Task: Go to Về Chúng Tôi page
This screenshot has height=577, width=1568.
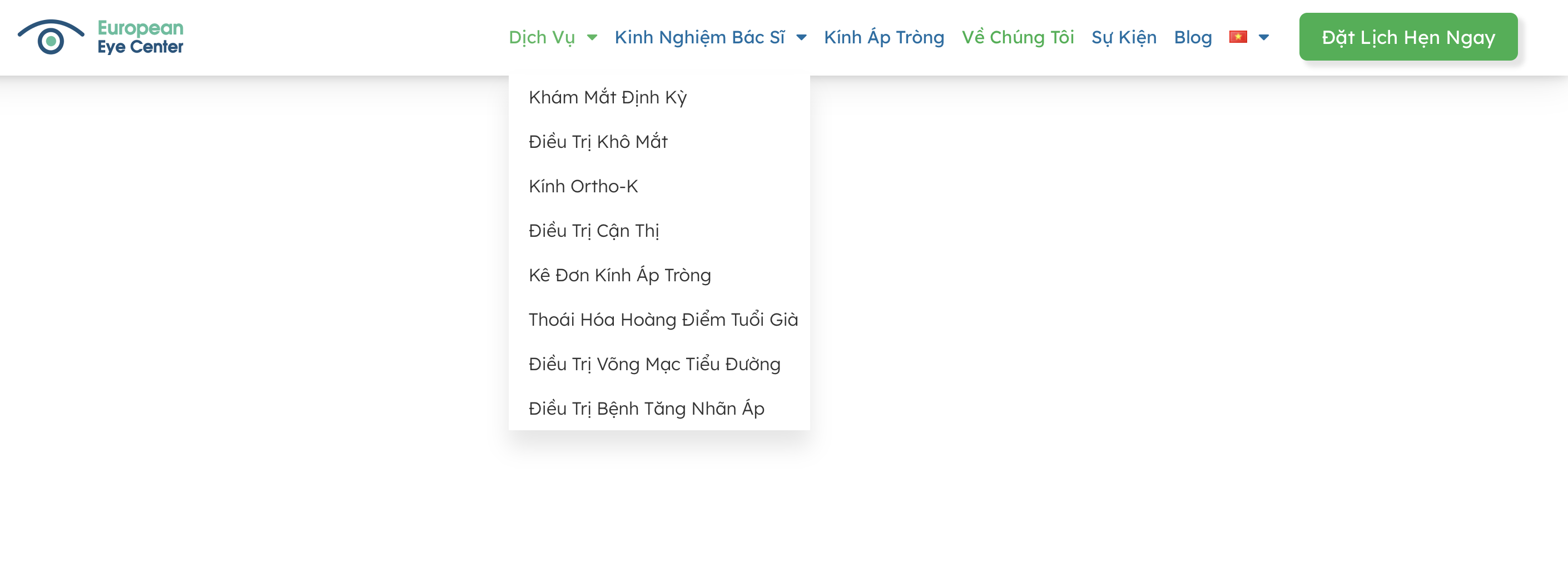Action: coord(1018,38)
